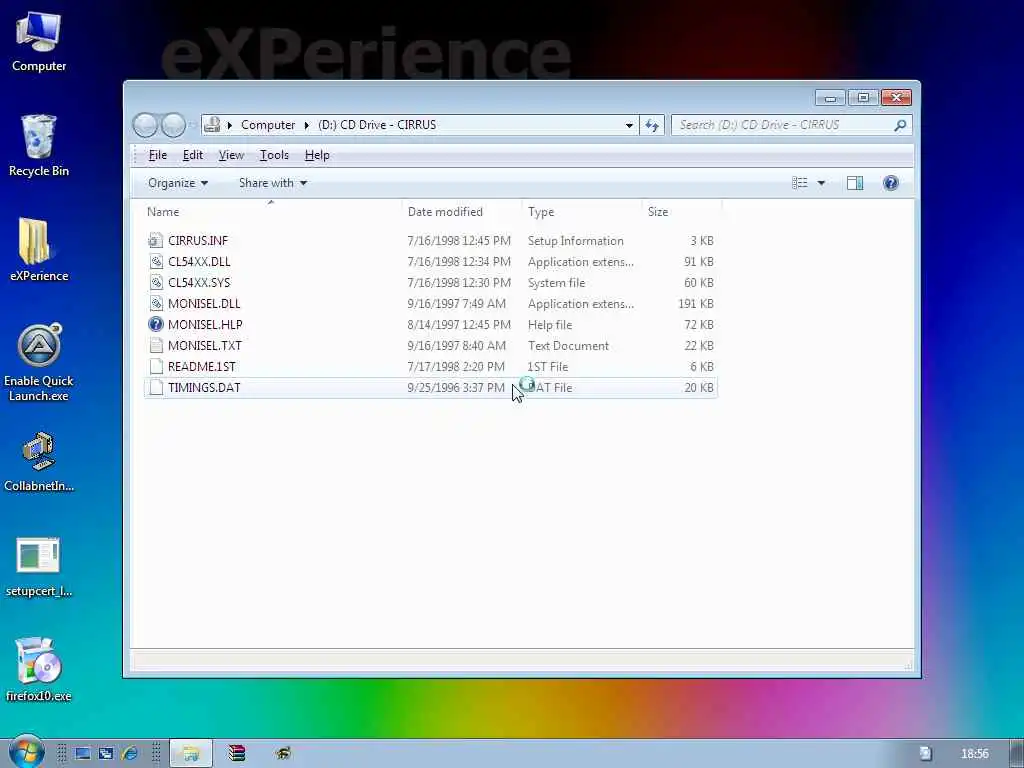
Task: Select firefox10.exe desktop icon
Action: tap(39, 670)
